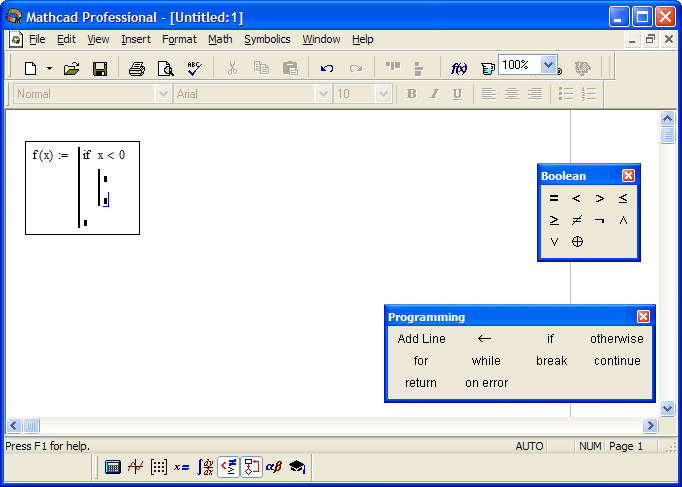
Task: Open the View menu
Action: click(98, 39)
